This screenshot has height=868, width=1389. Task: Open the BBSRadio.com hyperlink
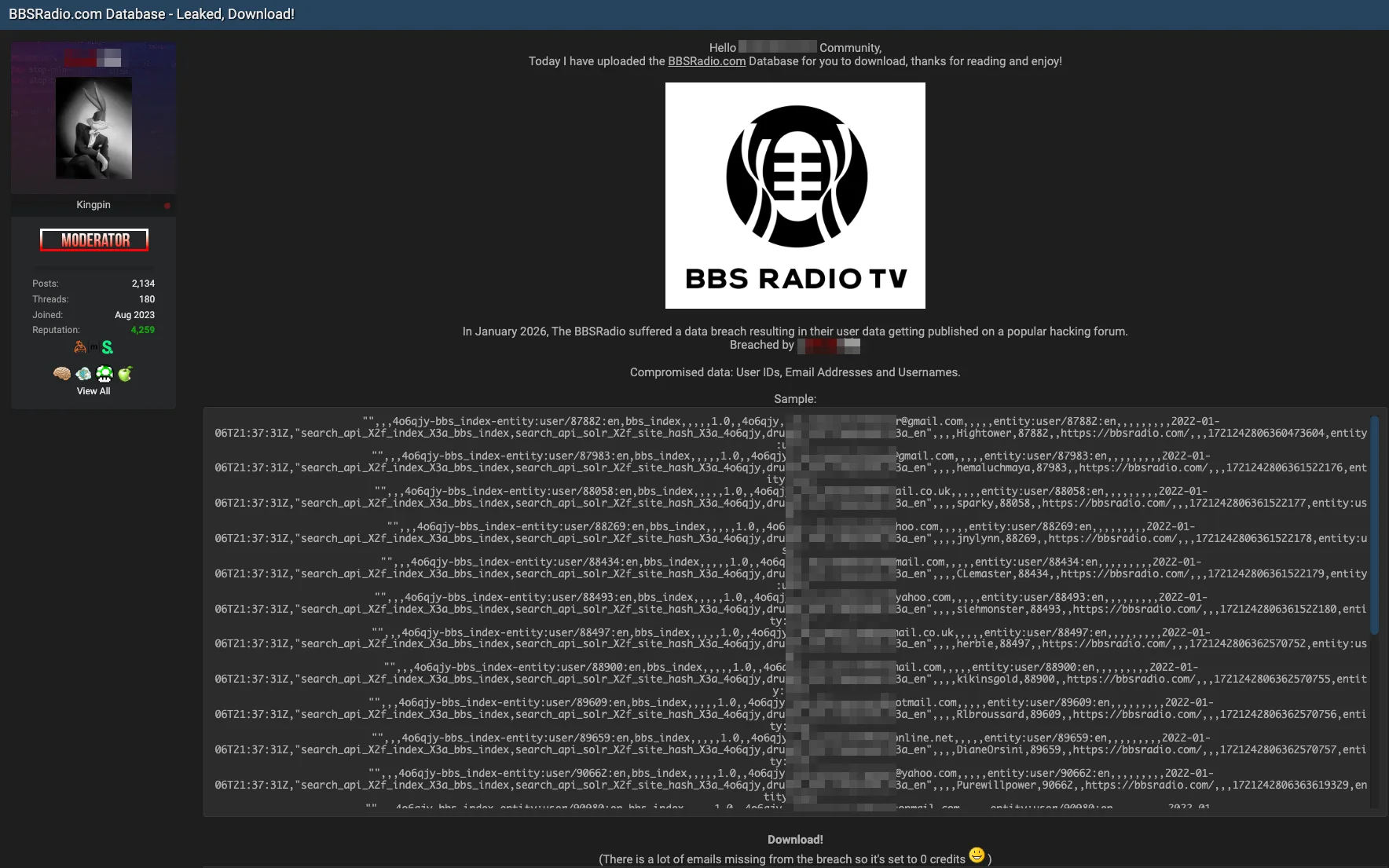tap(705, 60)
